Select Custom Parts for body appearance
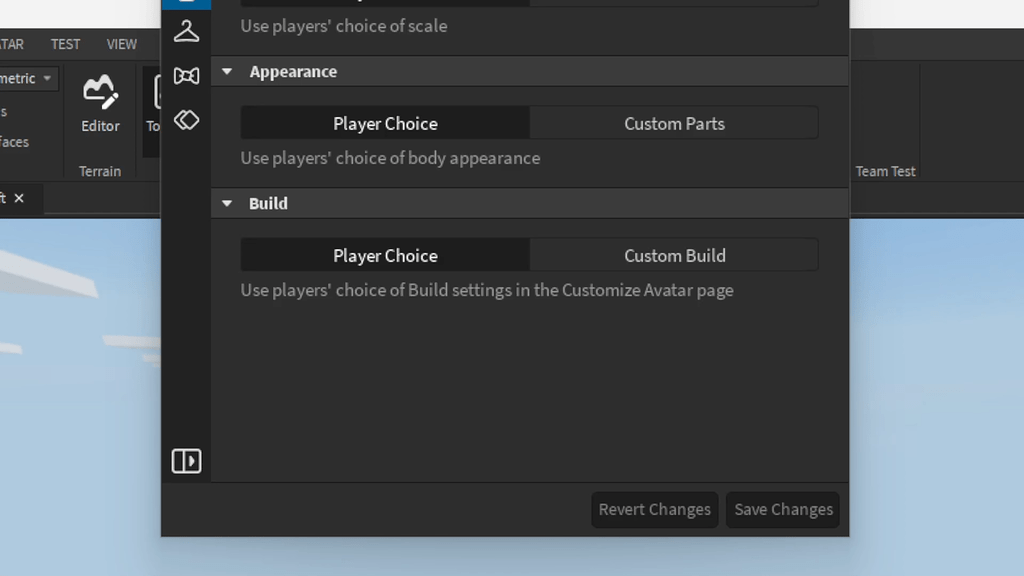The height and width of the screenshot is (576, 1024). [673, 122]
